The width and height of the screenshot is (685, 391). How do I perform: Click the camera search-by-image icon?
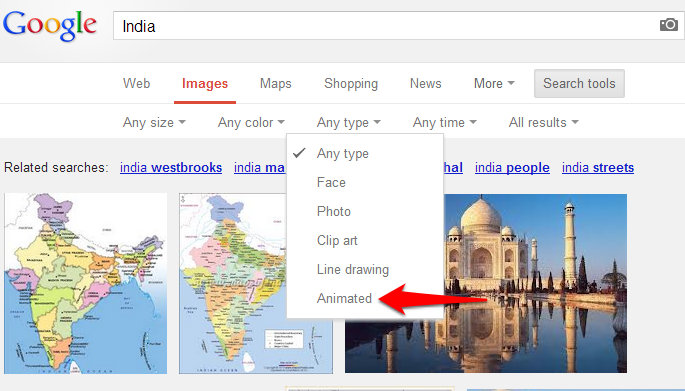coord(668,25)
